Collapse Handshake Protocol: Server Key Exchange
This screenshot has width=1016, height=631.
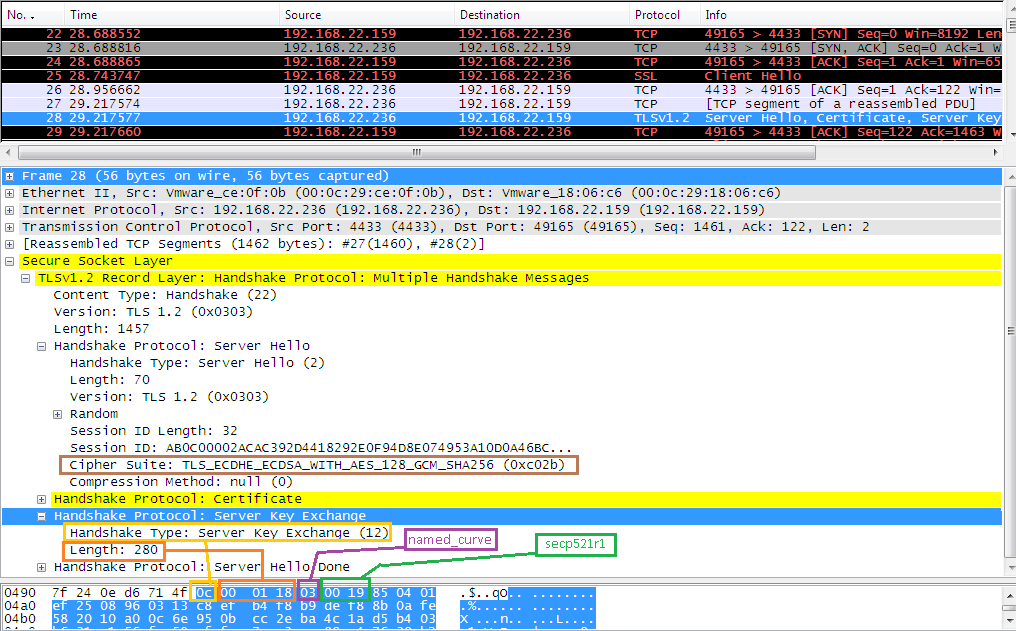point(42,516)
